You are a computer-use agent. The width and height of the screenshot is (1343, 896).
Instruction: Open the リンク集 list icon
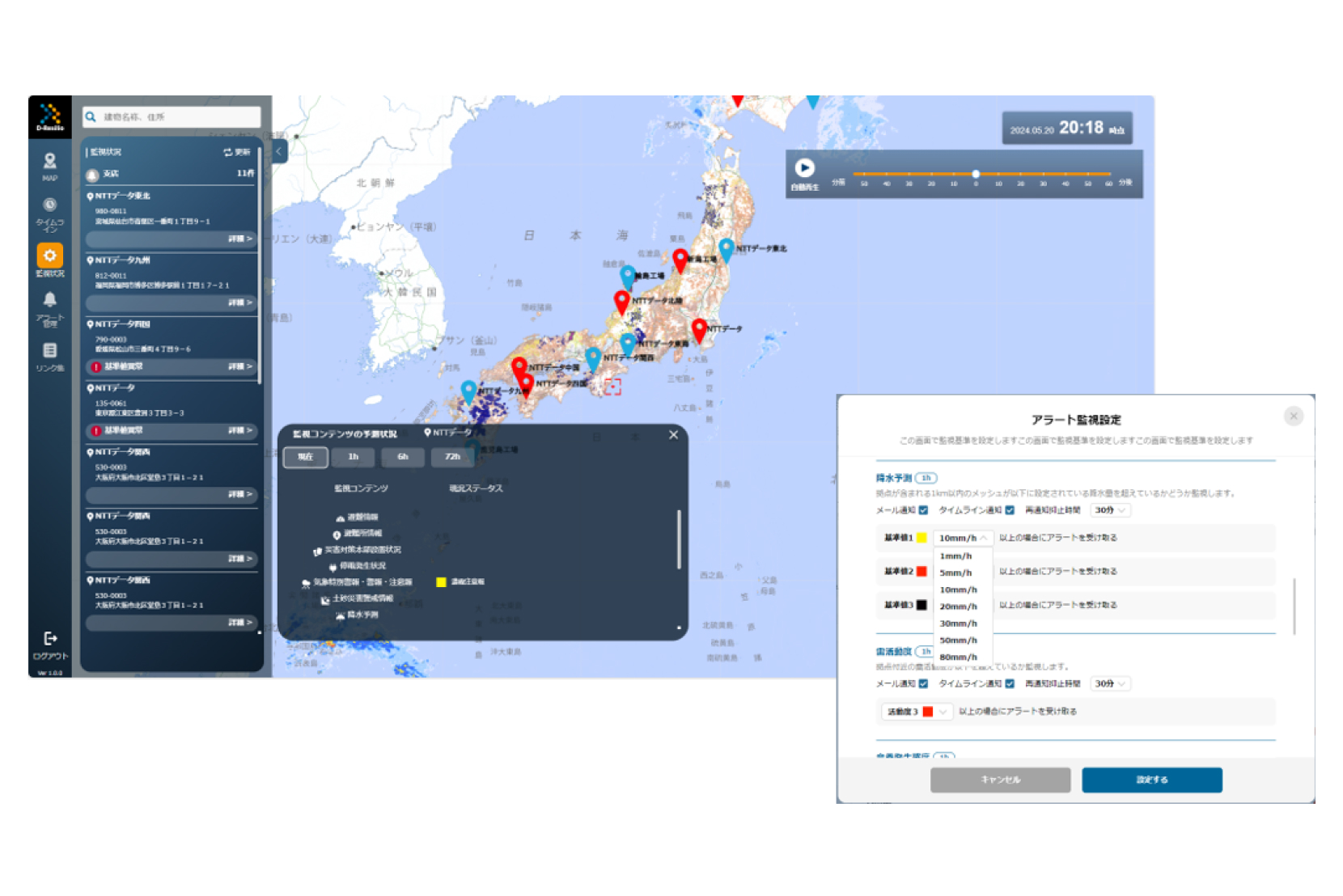click(49, 351)
